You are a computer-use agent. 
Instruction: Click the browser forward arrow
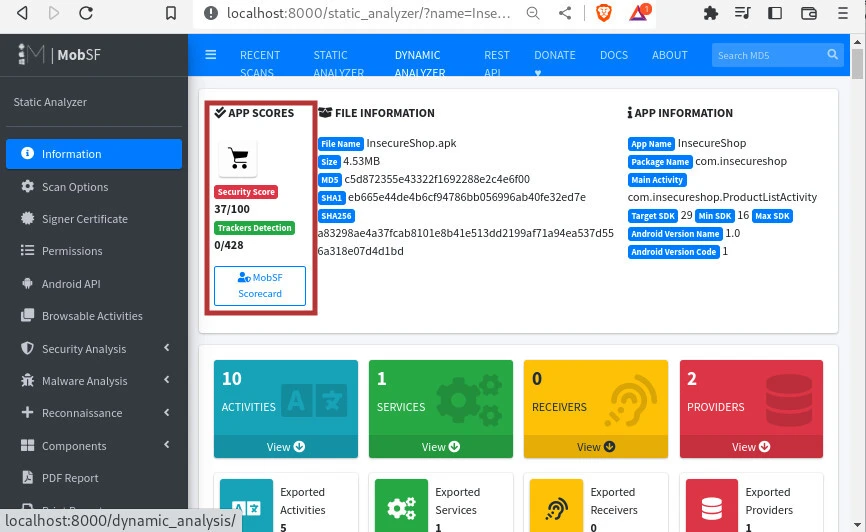pyautogui.click(x=54, y=13)
